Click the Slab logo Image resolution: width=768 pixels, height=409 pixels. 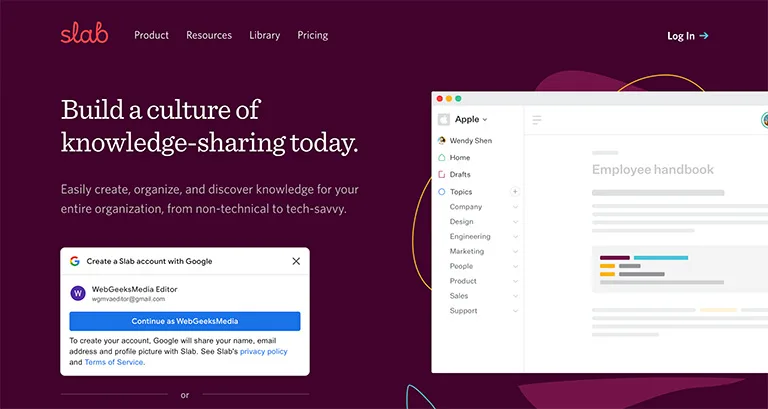point(84,35)
